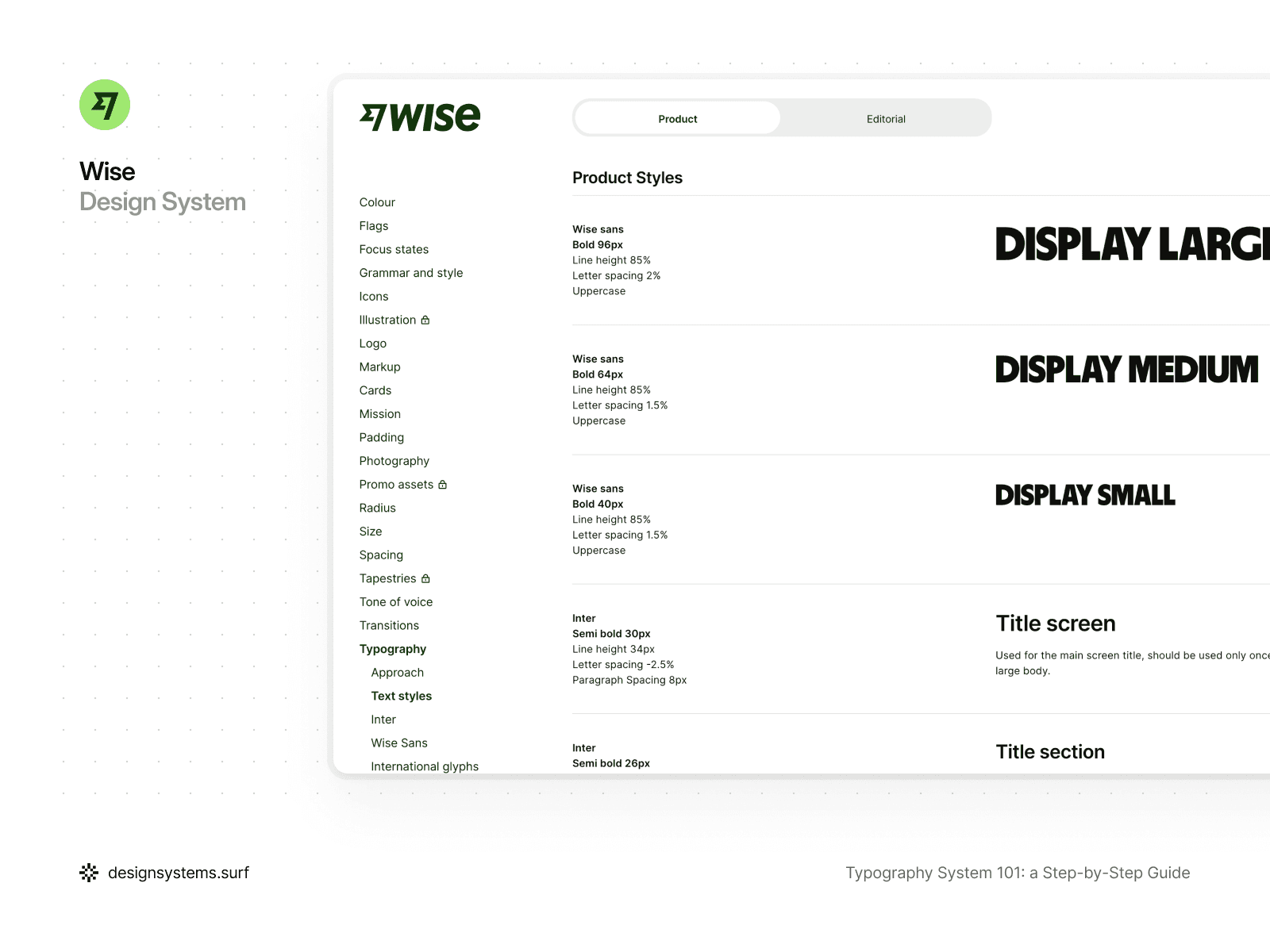The height and width of the screenshot is (952, 1270).
Task: Click the Wise title at left
Action: [107, 171]
